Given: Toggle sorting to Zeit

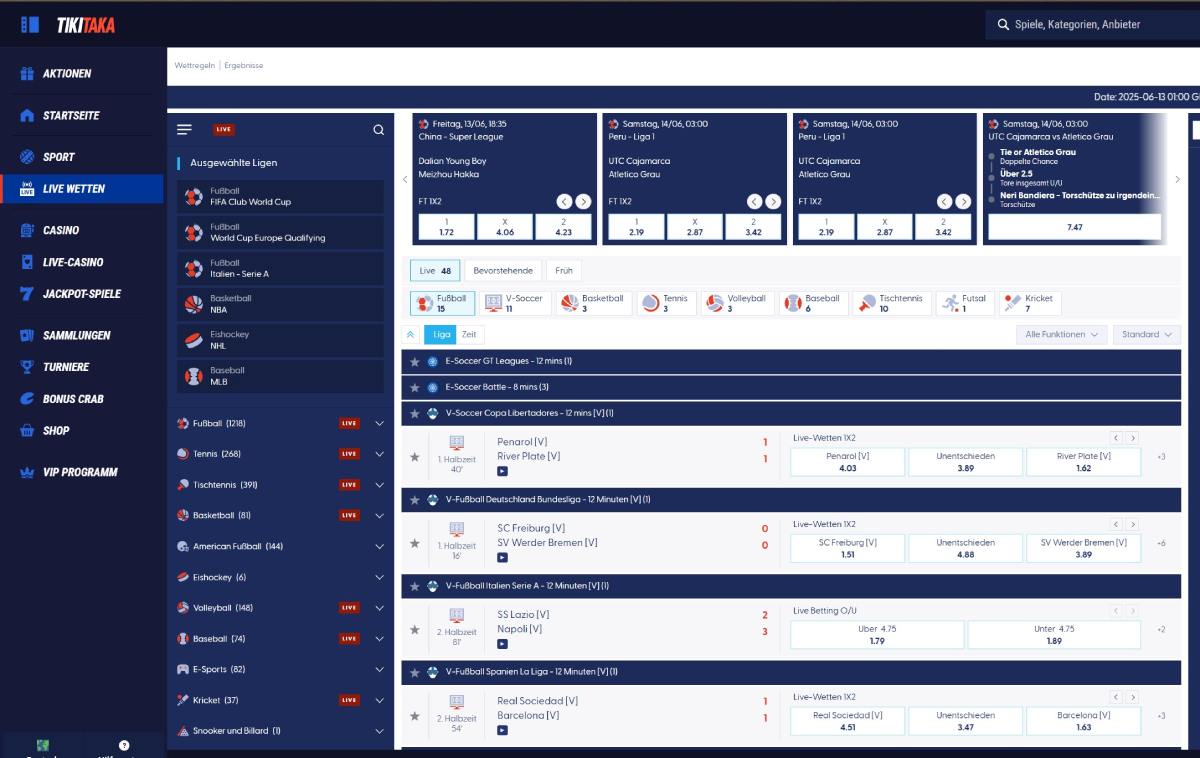Looking at the screenshot, I should coord(468,335).
